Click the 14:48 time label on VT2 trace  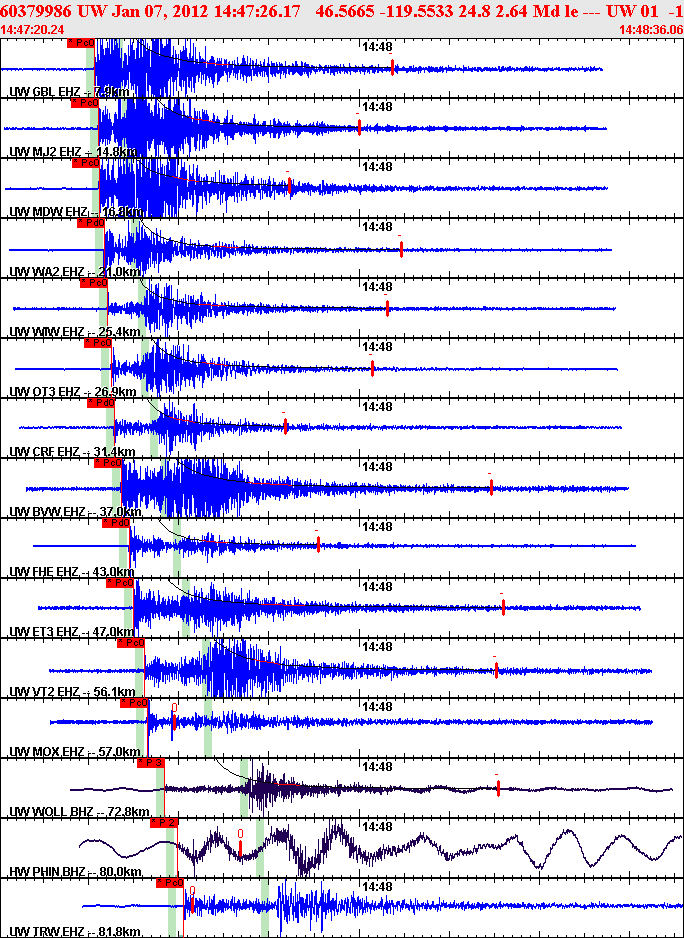tap(377, 646)
